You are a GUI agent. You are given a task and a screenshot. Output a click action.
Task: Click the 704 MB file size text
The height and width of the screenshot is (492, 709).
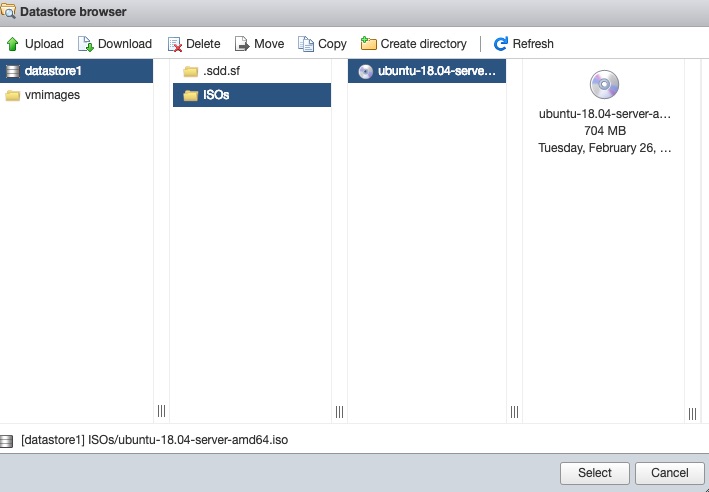[605, 131]
